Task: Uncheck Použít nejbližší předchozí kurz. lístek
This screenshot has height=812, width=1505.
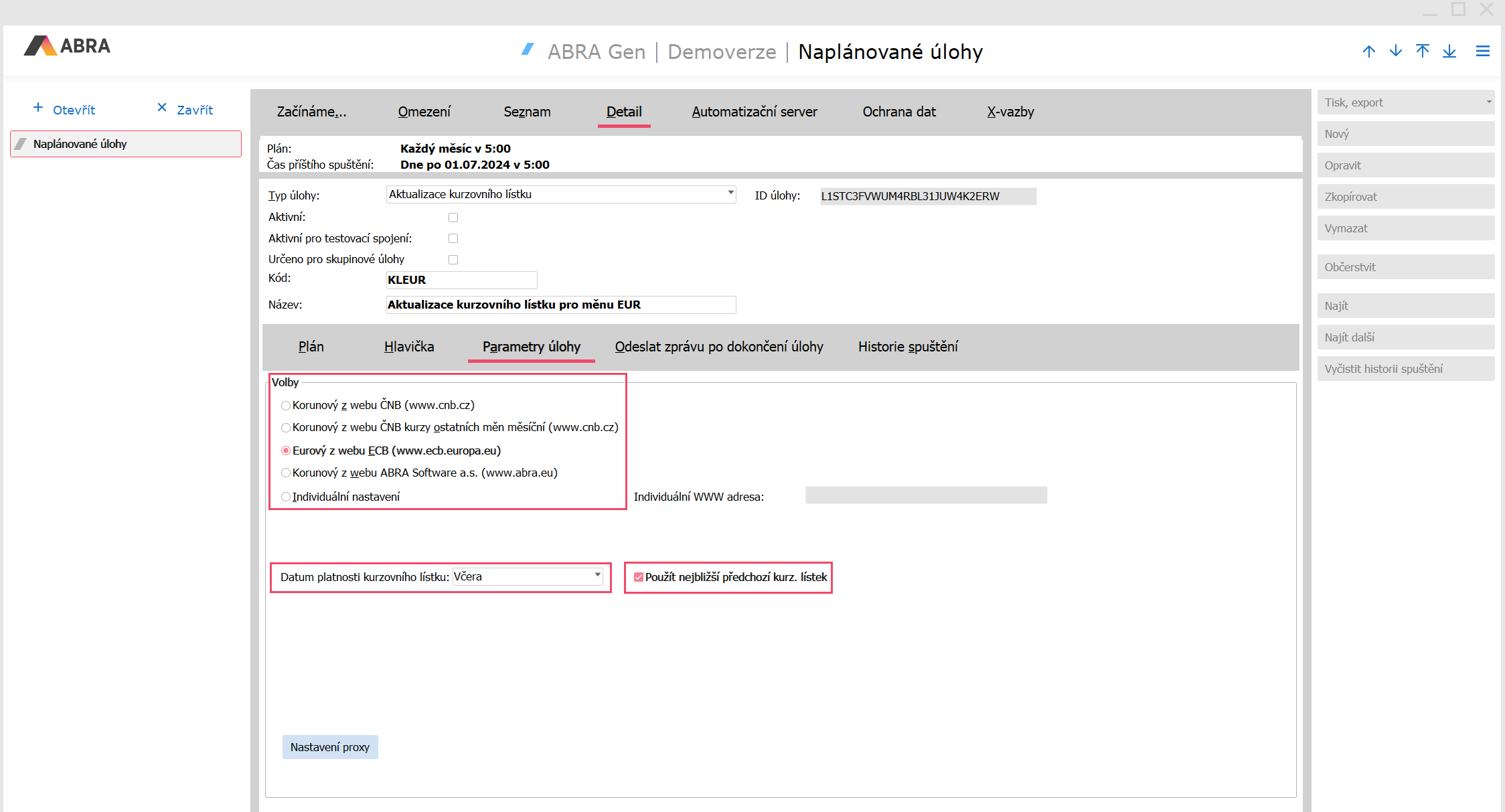Action: coord(639,577)
